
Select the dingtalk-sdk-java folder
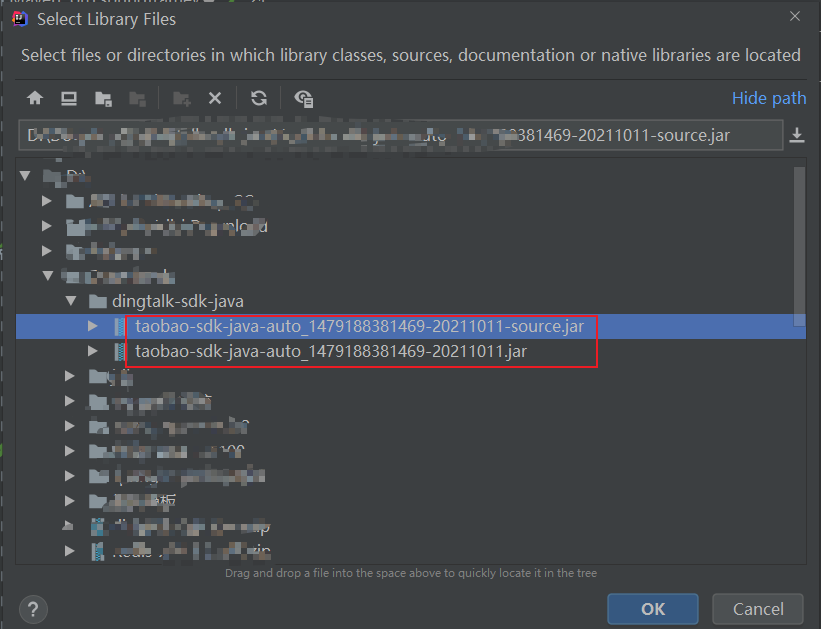pyautogui.click(x=177, y=301)
